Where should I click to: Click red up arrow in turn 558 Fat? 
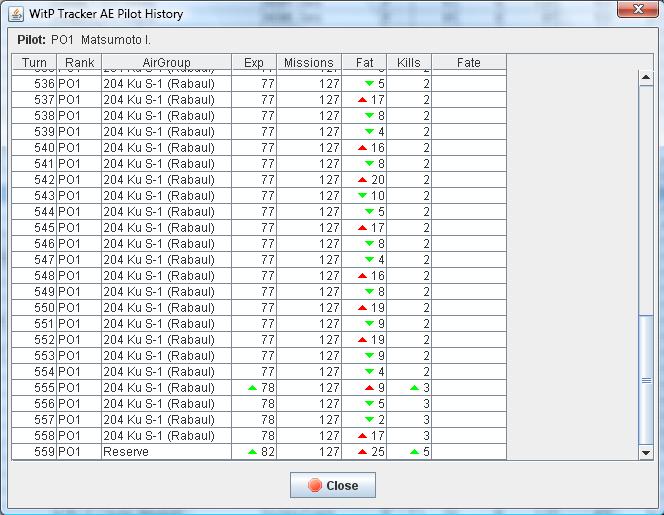(362, 435)
